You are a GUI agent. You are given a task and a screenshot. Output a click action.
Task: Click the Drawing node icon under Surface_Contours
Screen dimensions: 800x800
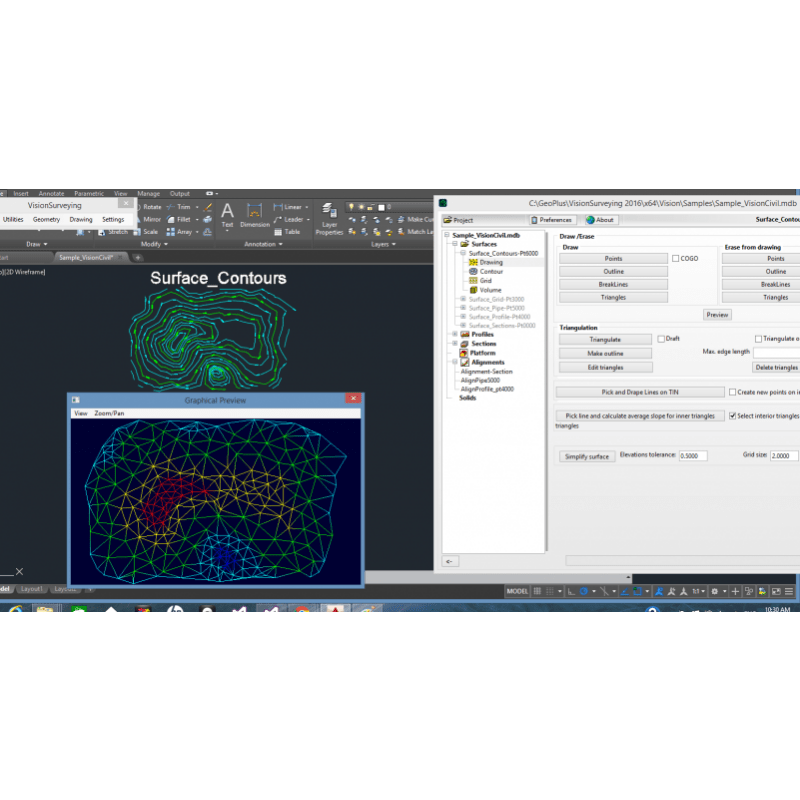473,262
